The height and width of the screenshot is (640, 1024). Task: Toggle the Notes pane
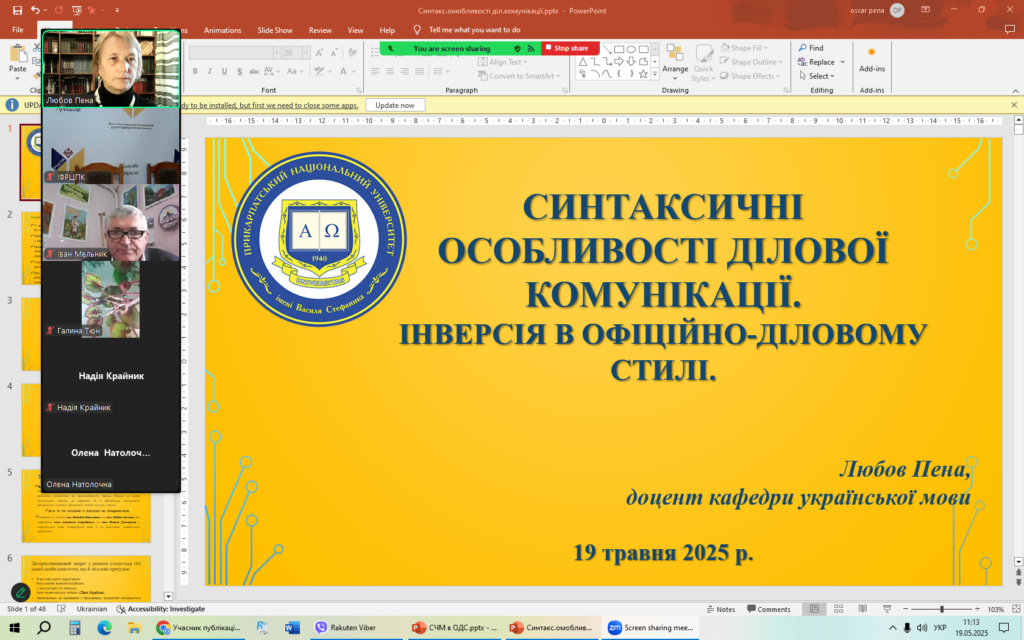coord(720,609)
